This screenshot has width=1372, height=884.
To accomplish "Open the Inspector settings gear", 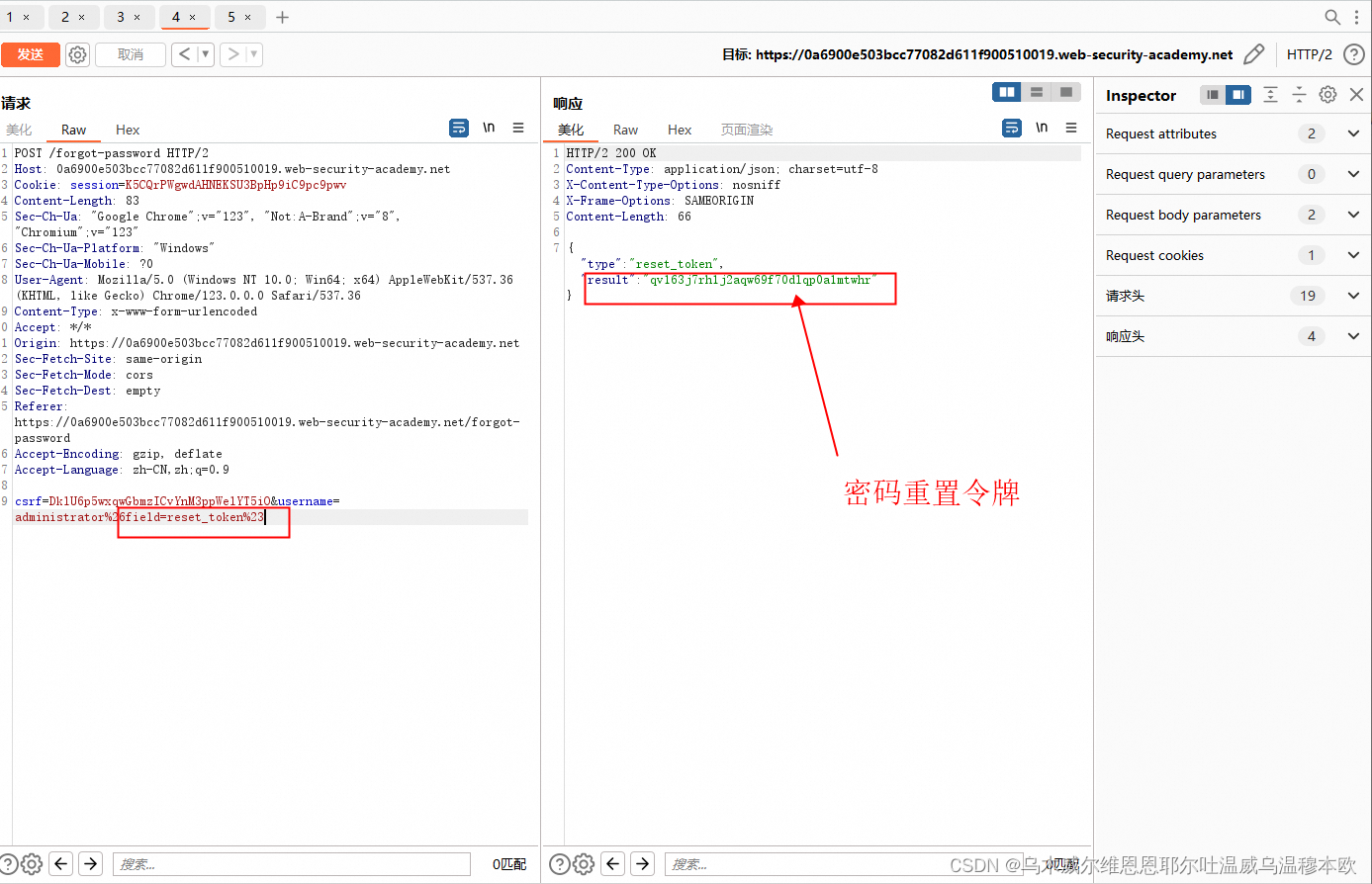I will 1326,94.
